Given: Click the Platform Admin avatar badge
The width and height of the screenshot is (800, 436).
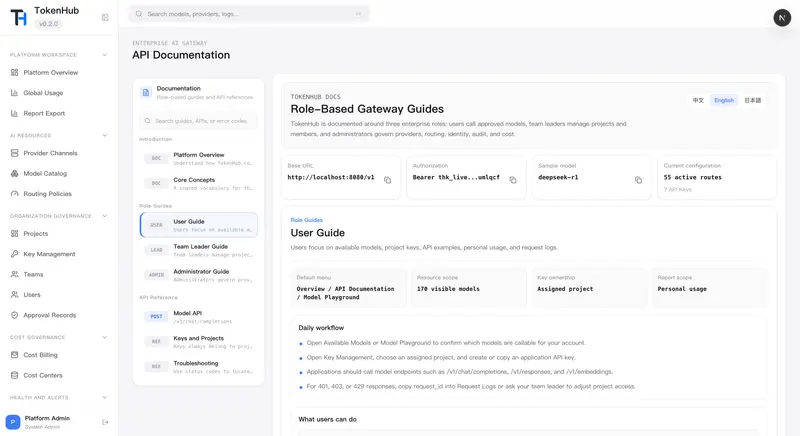Looking at the screenshot, I should pyautogui.click(x=13, y=422).
